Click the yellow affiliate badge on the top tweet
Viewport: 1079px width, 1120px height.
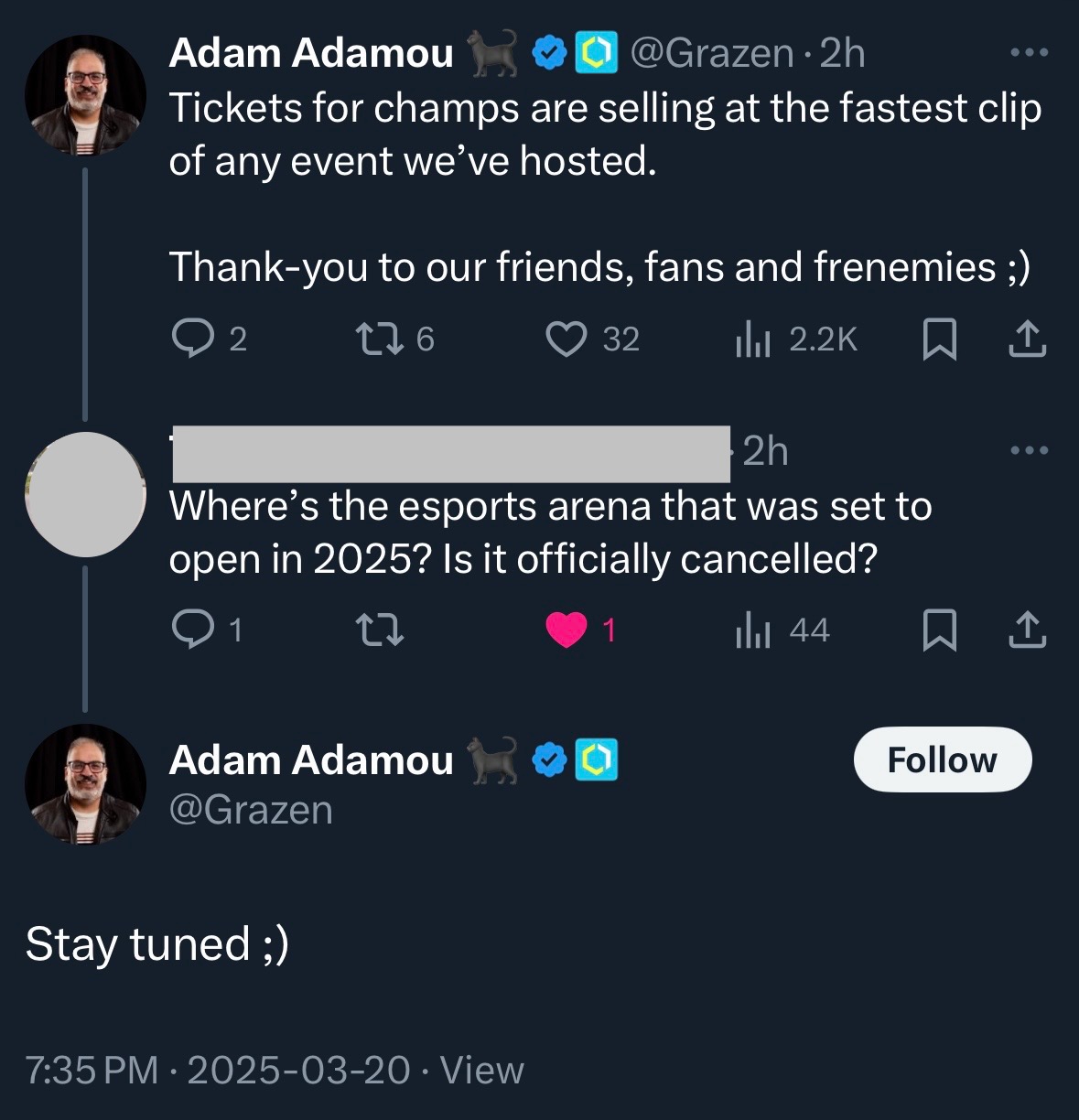[x=596, y=54]
